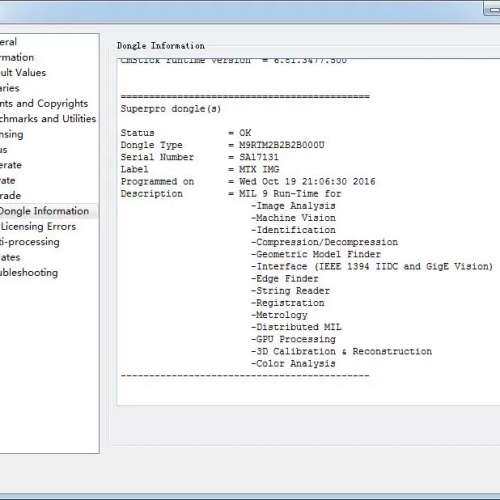Click the 'Description' field label

(152, 194)
